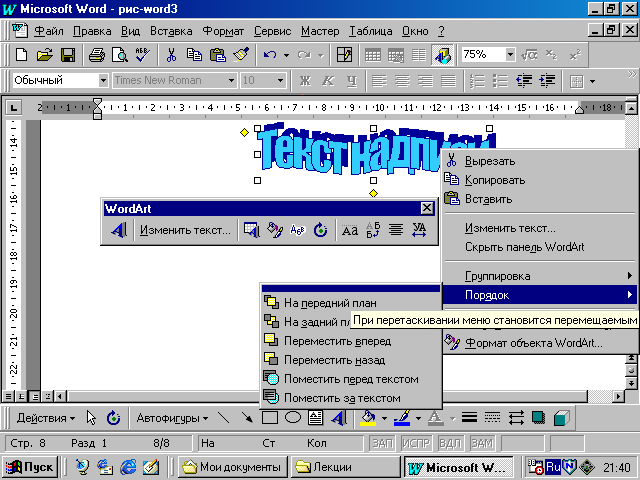Open the equation editor square root icon
The height and width of the screenshot is (480, 640).
click(x=529, y=55)
